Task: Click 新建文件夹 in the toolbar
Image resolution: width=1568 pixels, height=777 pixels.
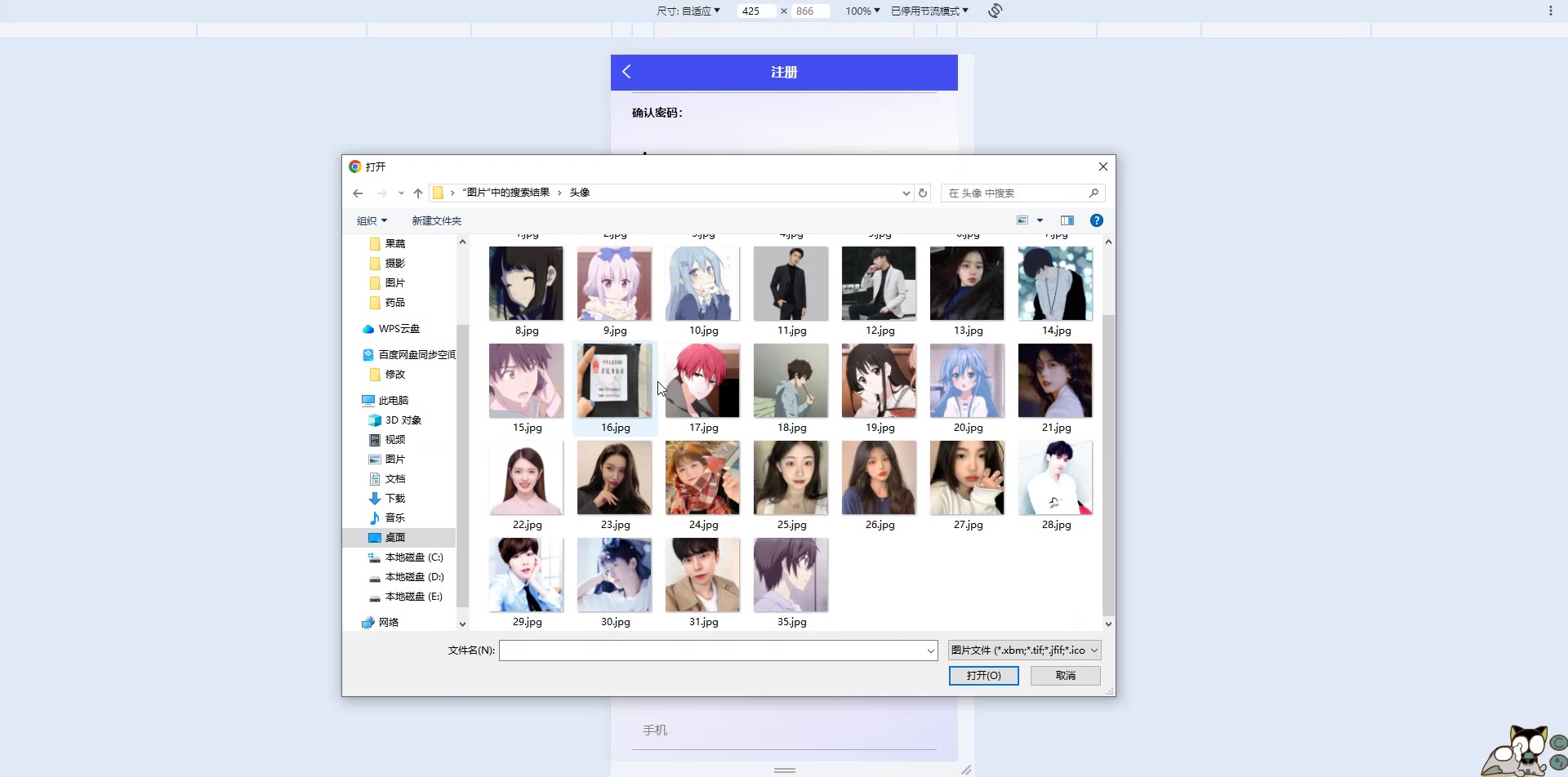Action: (x=437, y=221)
